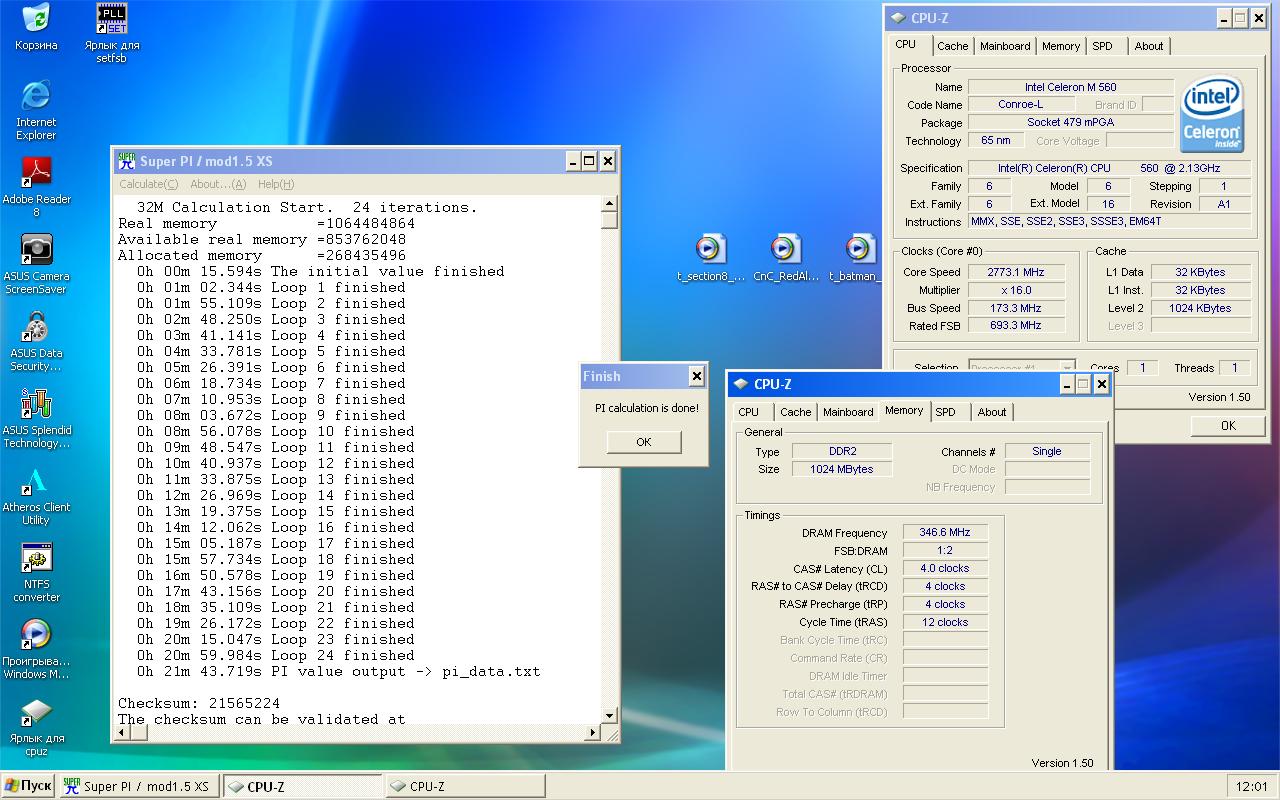
Task: Activate Super PI taskbar button
Action: tap(138, 786)
